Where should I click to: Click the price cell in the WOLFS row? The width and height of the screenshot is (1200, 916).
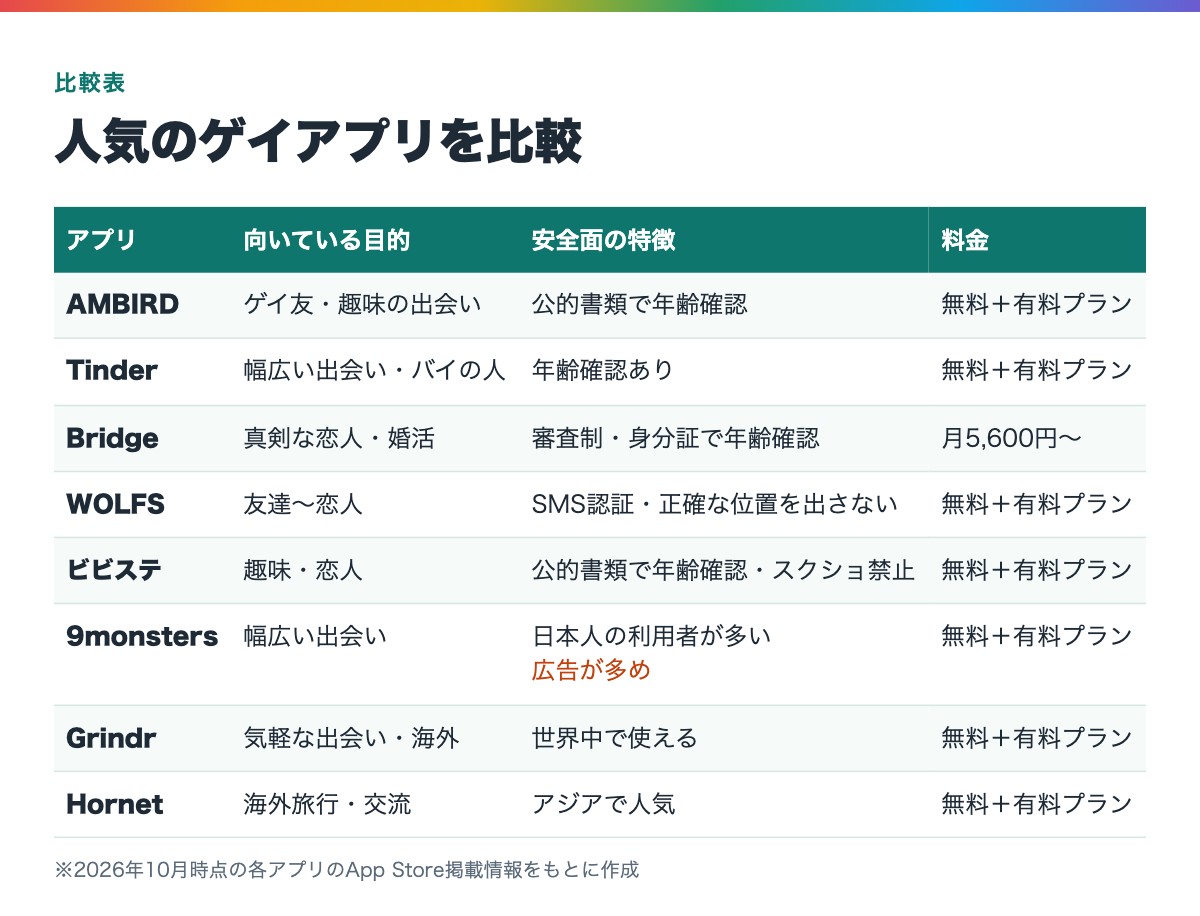[1037, 504]
